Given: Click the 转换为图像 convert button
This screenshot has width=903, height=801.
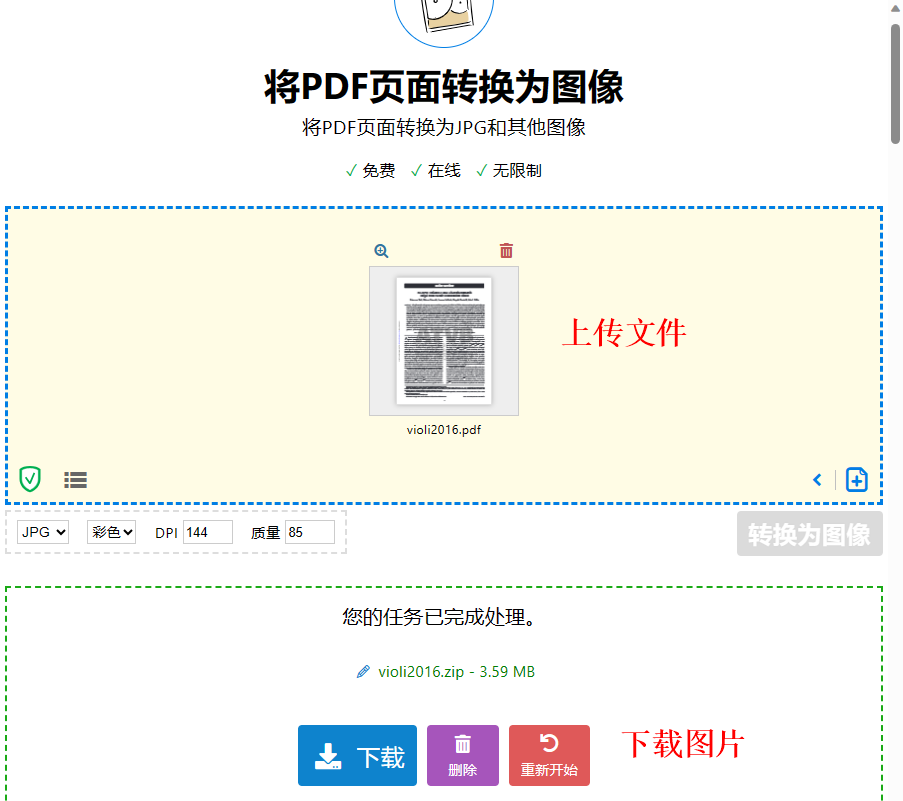Looking at the screenshot, I should [x=809, y=534].
